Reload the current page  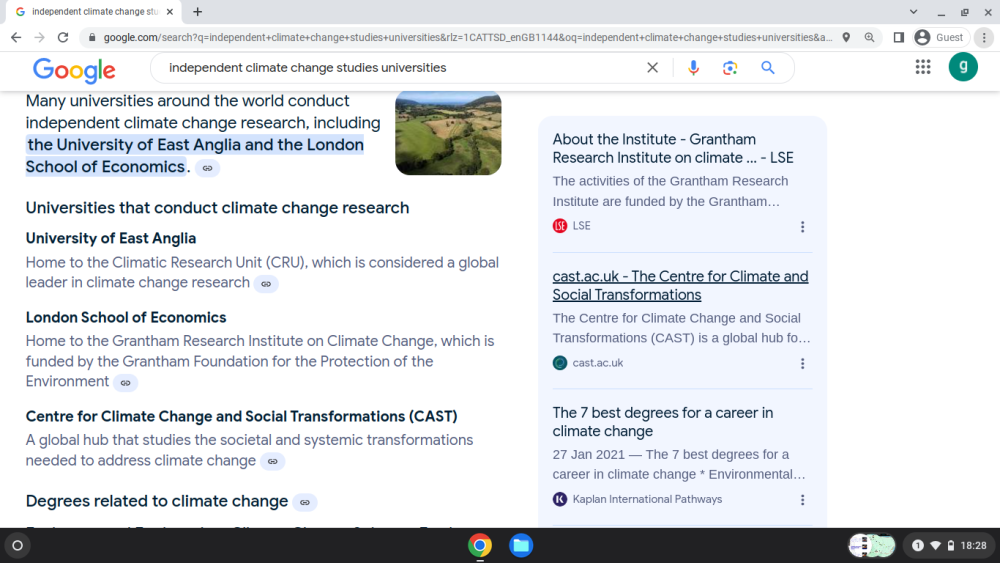pyautogui.click(x=62, y=38)
